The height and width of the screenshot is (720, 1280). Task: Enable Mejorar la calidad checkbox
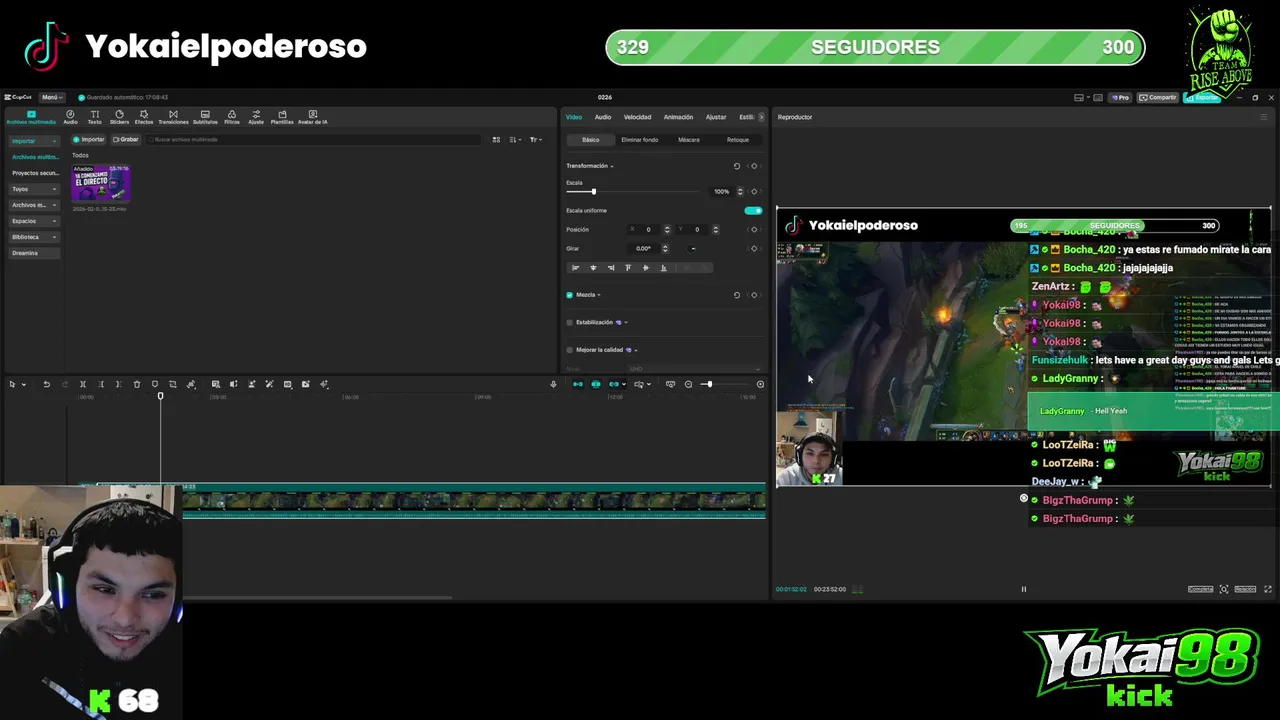click(x=570, y=350)
